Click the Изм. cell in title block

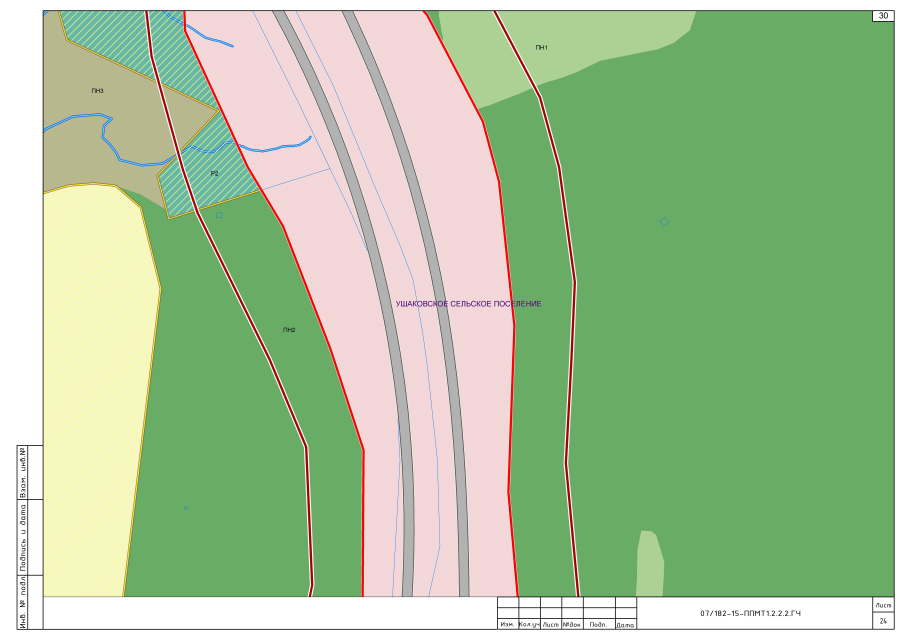507,625
